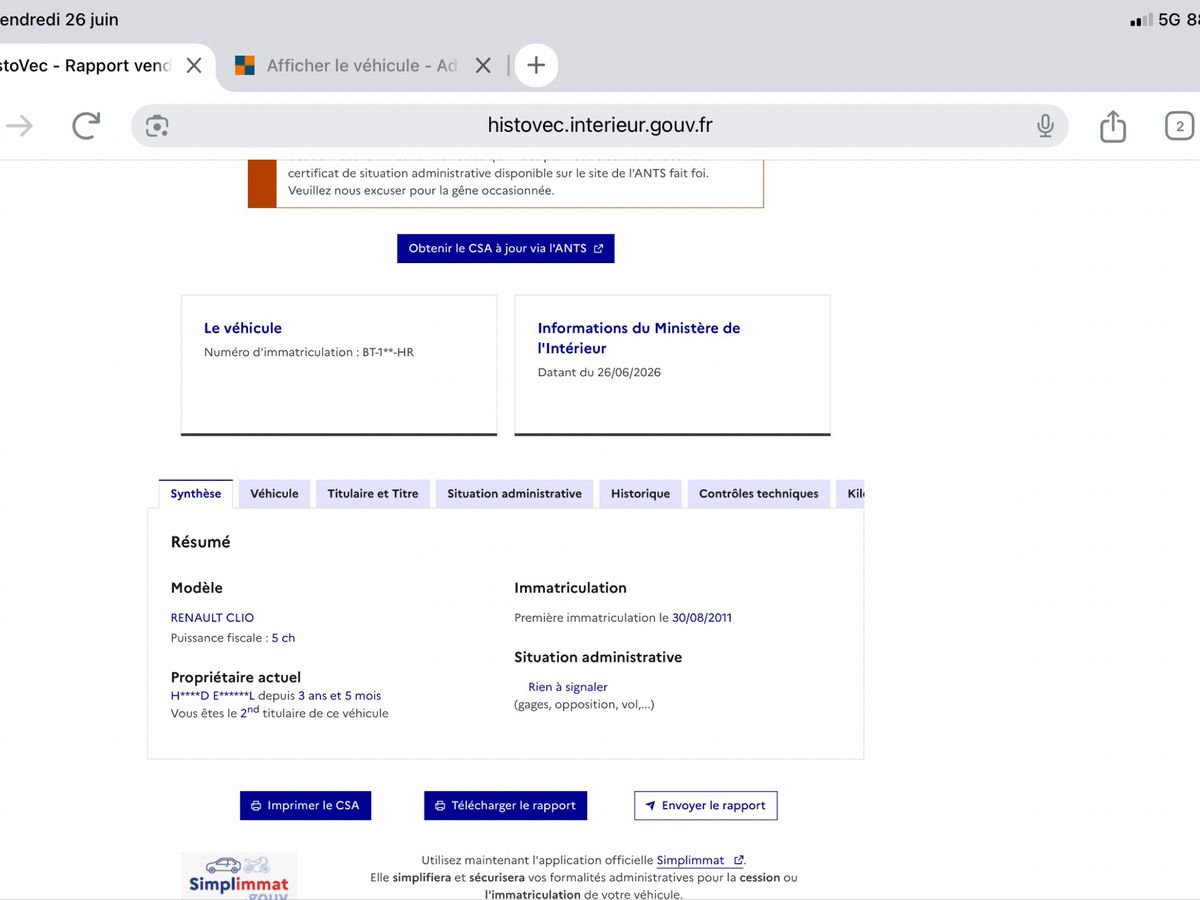Select the Titulaire et Titre tab
Screen dimensions: 1200x900
[x=373, y=494]
